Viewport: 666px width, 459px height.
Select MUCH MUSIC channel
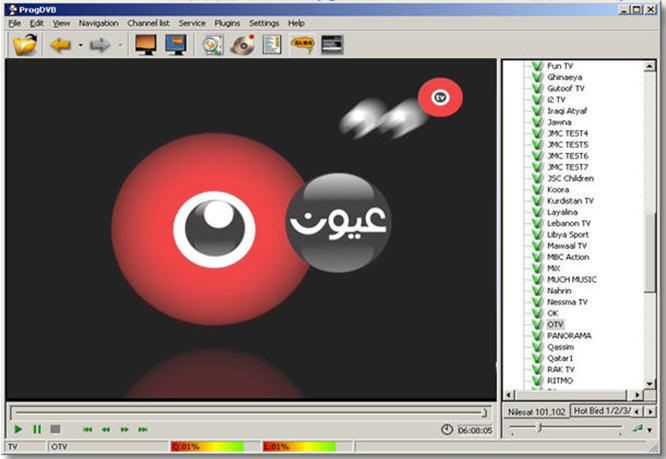[571, 279]
